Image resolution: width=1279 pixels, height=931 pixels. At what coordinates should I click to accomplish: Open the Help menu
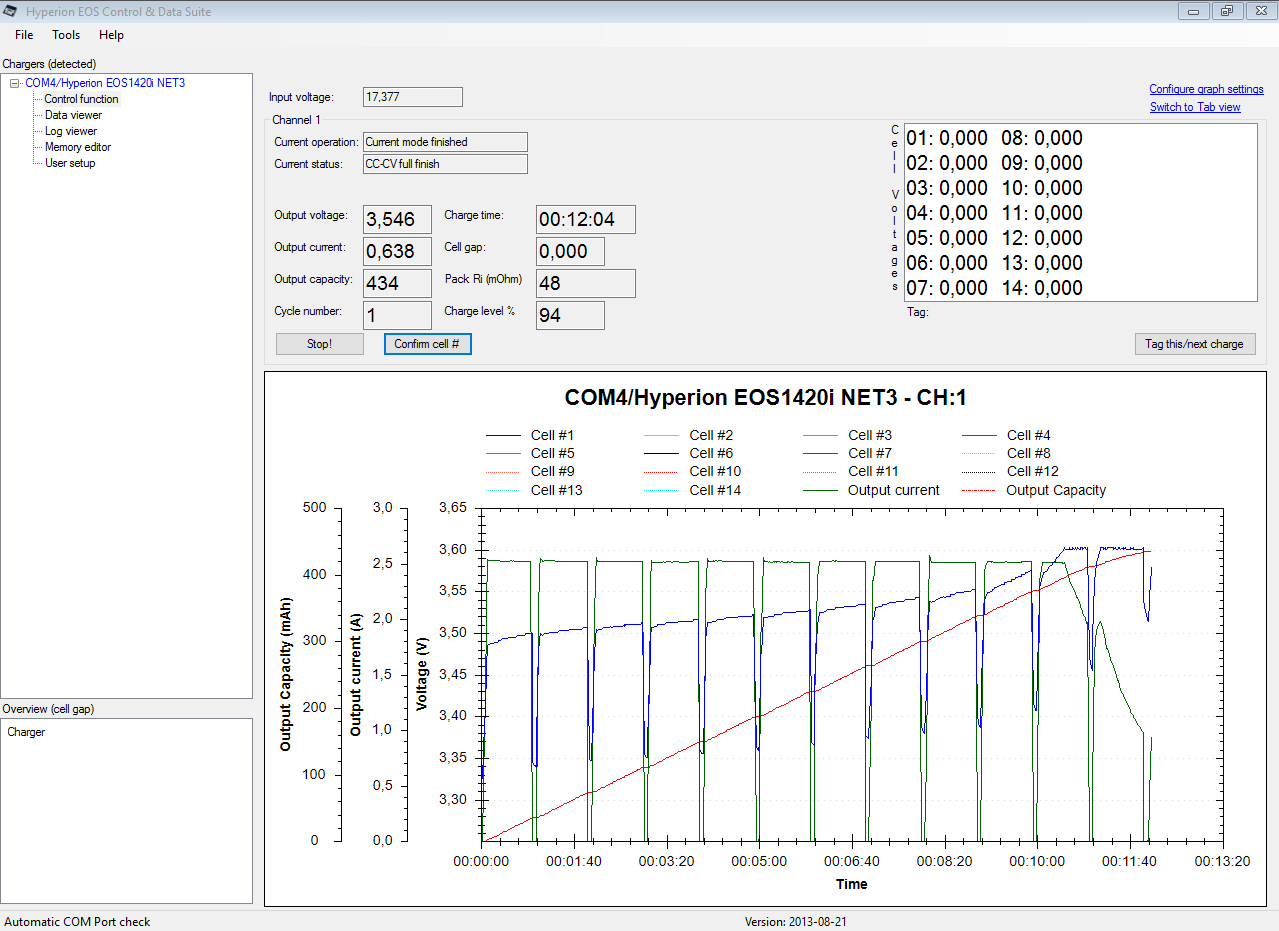[111, 35]
